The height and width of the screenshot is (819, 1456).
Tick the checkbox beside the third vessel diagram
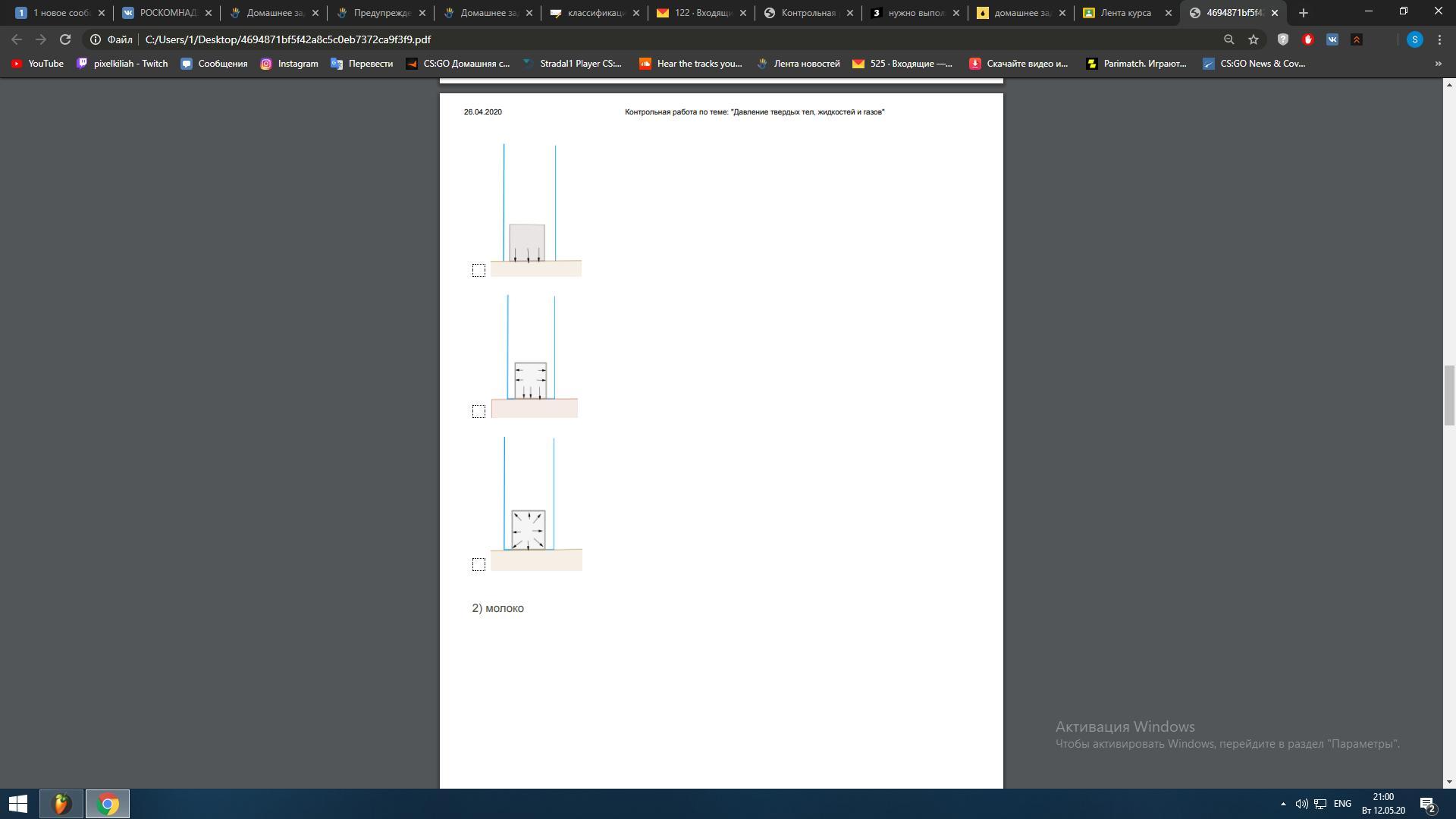(479, 564)
